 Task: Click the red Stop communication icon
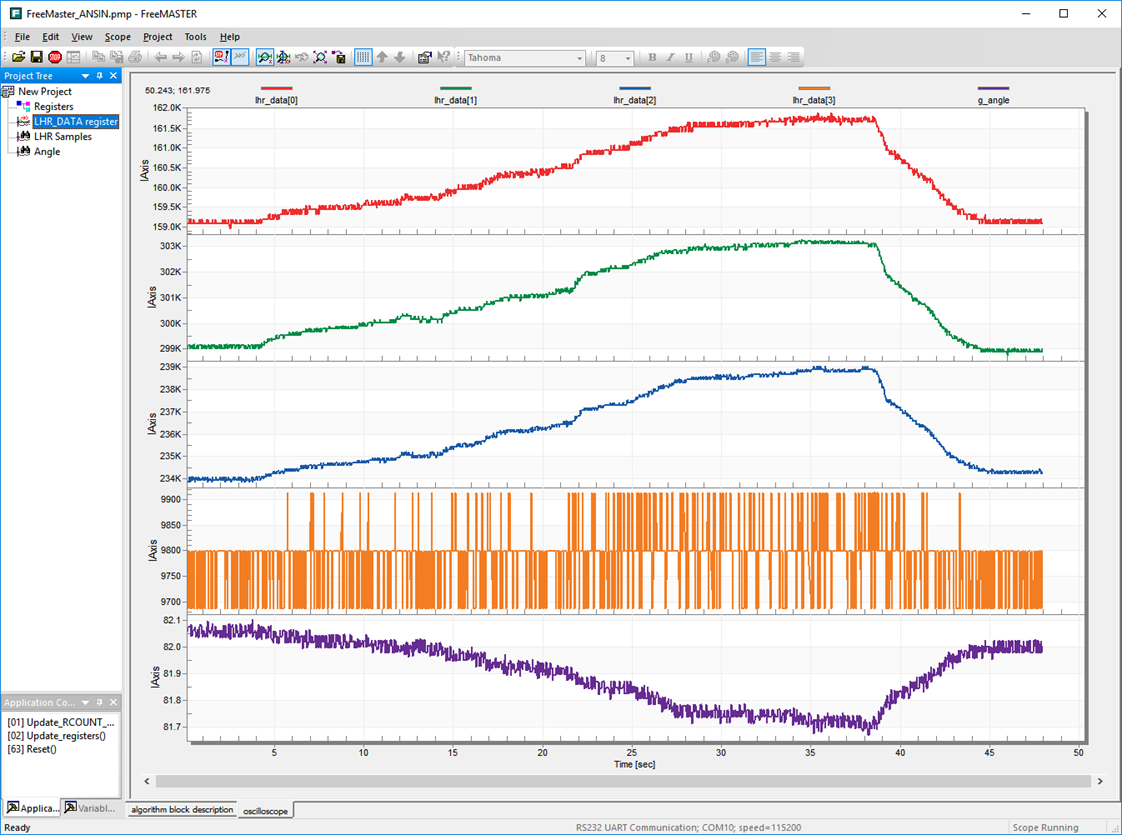point(55,57)
